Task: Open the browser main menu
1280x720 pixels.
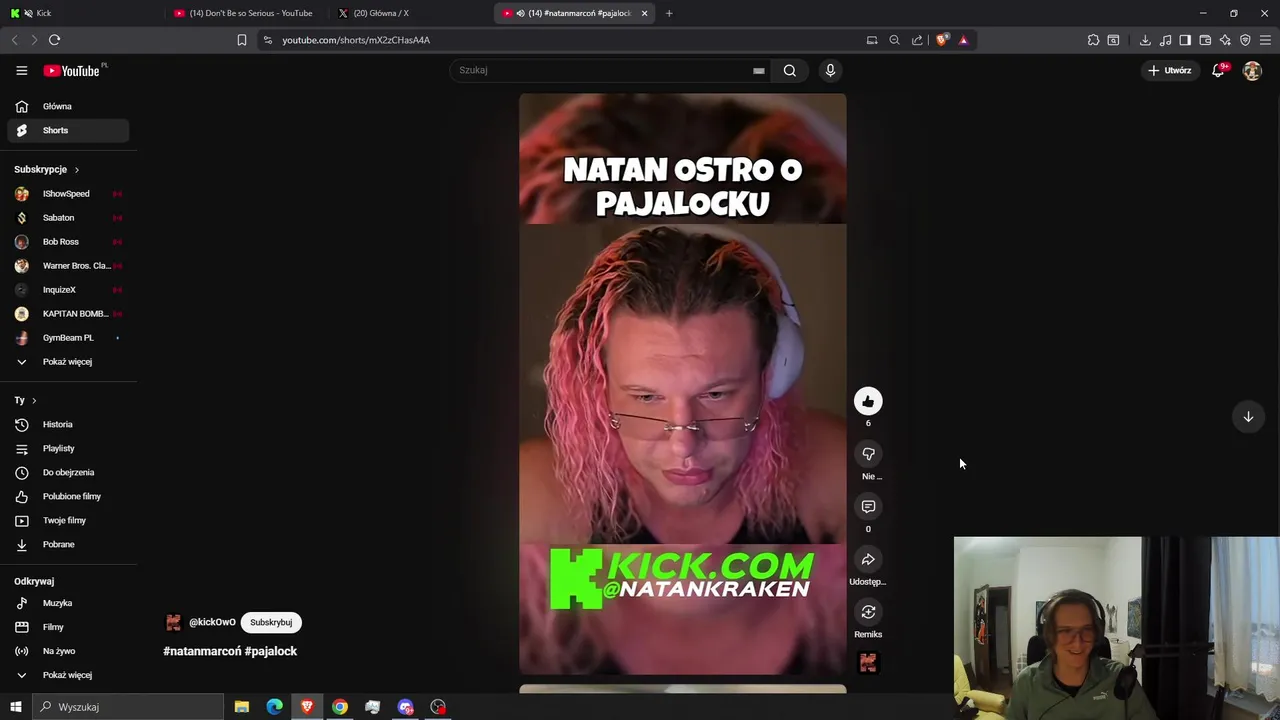Action: tap(1265, 40)
